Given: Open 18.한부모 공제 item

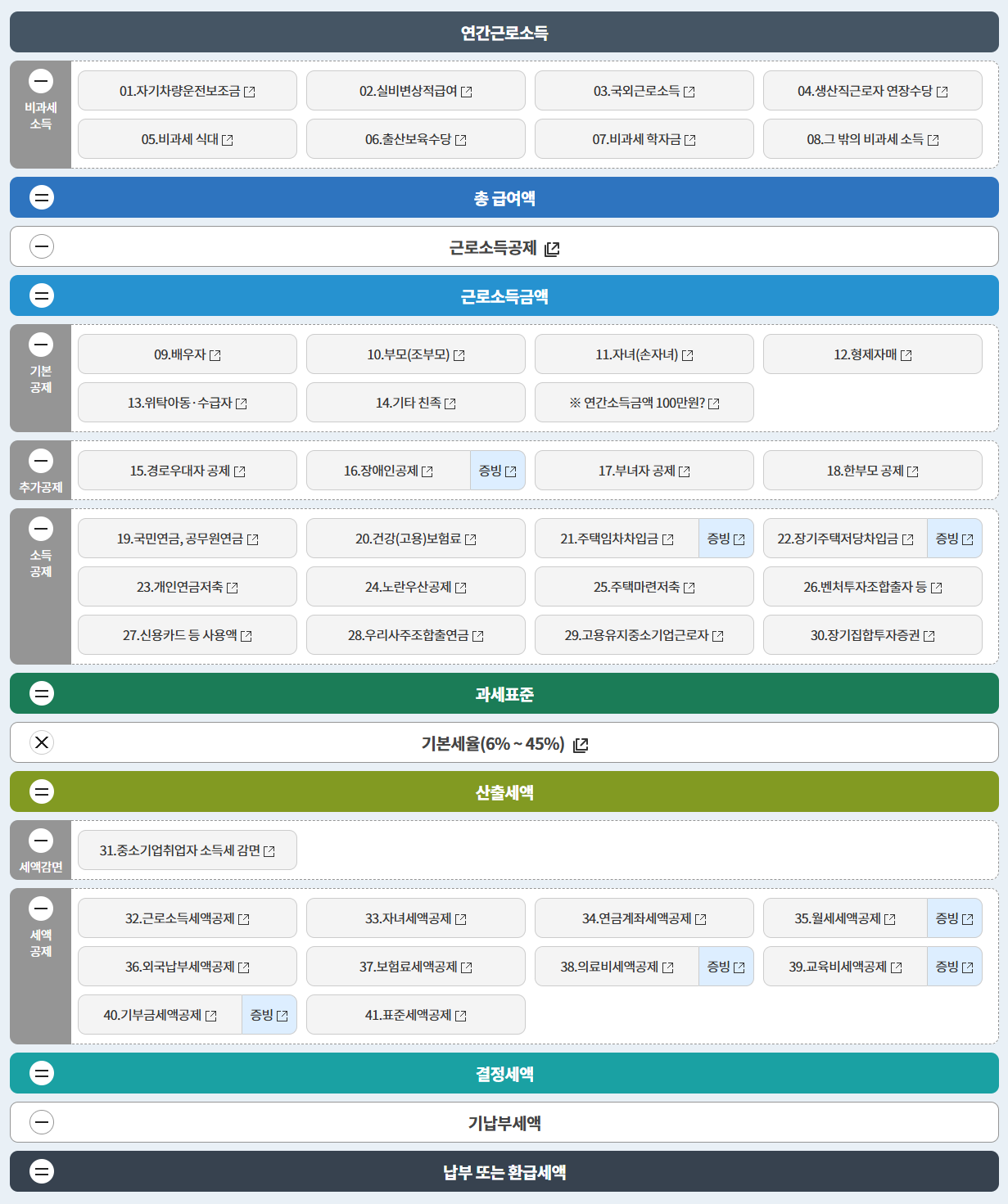Looking at the screenshot, I should tap(873, 471).
